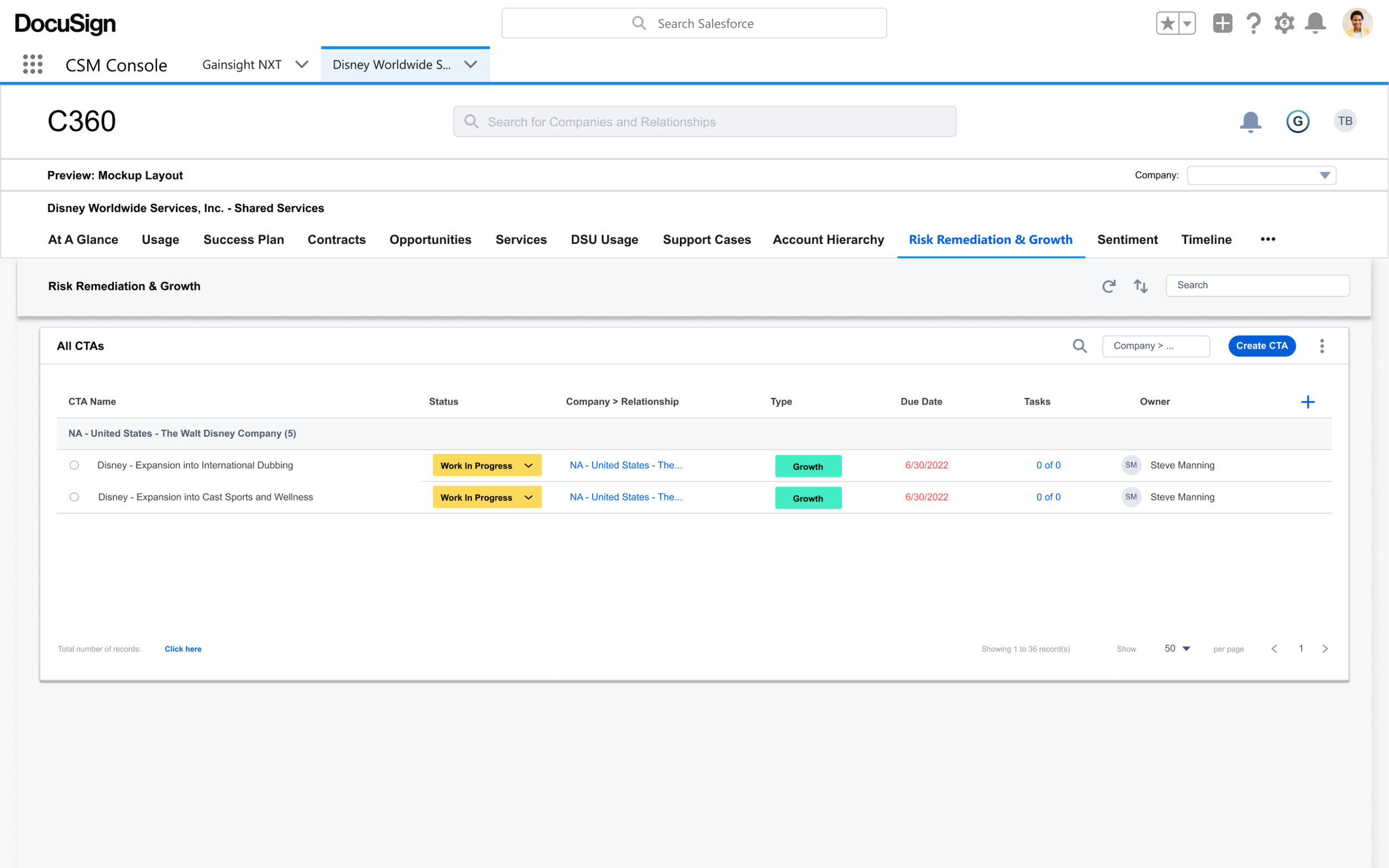Open Work In Progress dropdown for International Dubbing

tap(528, 465)
